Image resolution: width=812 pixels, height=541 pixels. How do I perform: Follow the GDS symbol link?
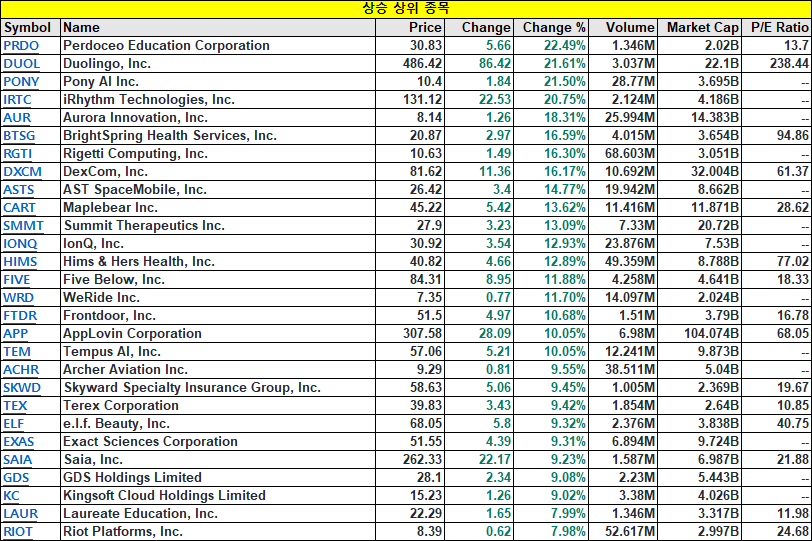click(16, 477)
